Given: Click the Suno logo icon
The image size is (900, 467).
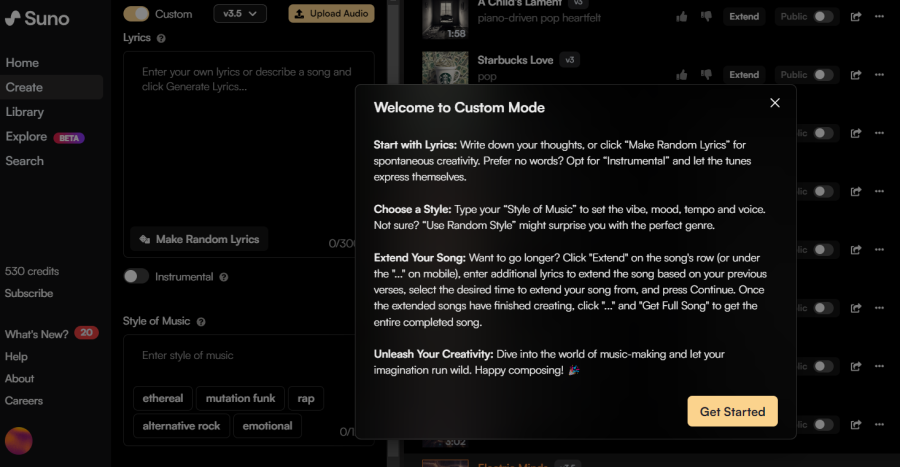Looking at the screenshot, I should pyautogui.click(x=13, y=18).
